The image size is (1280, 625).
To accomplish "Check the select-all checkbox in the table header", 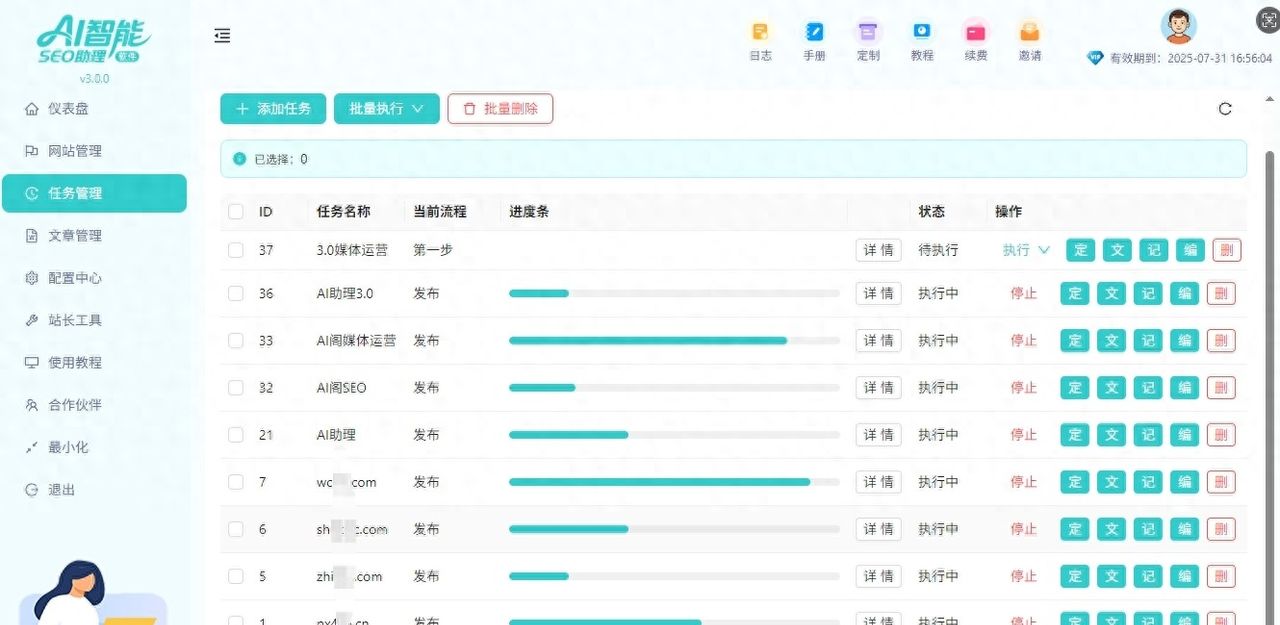I will pyautogui.click(x=235, y=211).
